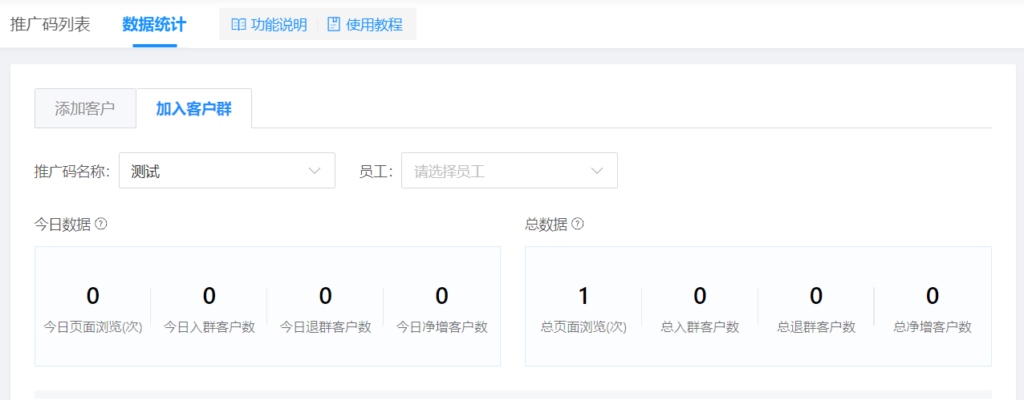
Task: Click the book icon beside 功能说明
Action: coord(238,25)
